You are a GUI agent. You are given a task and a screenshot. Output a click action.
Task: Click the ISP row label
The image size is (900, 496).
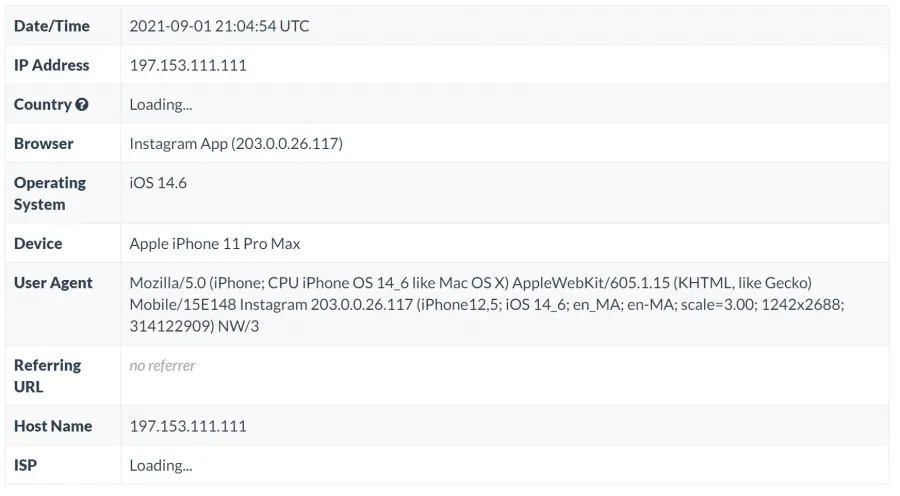coord(25,465)
